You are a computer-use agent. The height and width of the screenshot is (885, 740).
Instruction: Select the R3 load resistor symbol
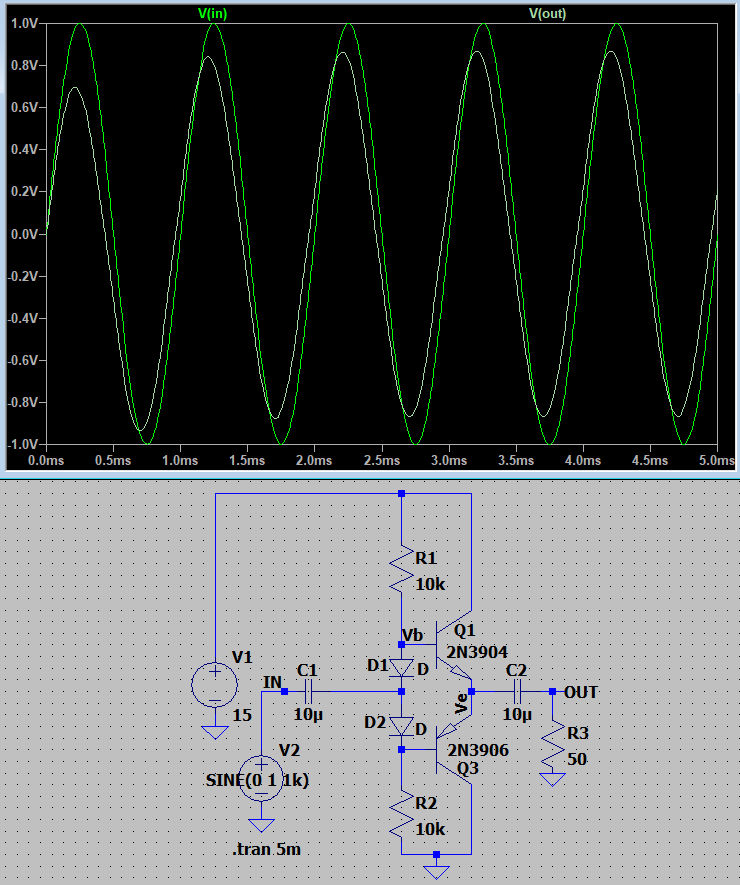[552, 743]
